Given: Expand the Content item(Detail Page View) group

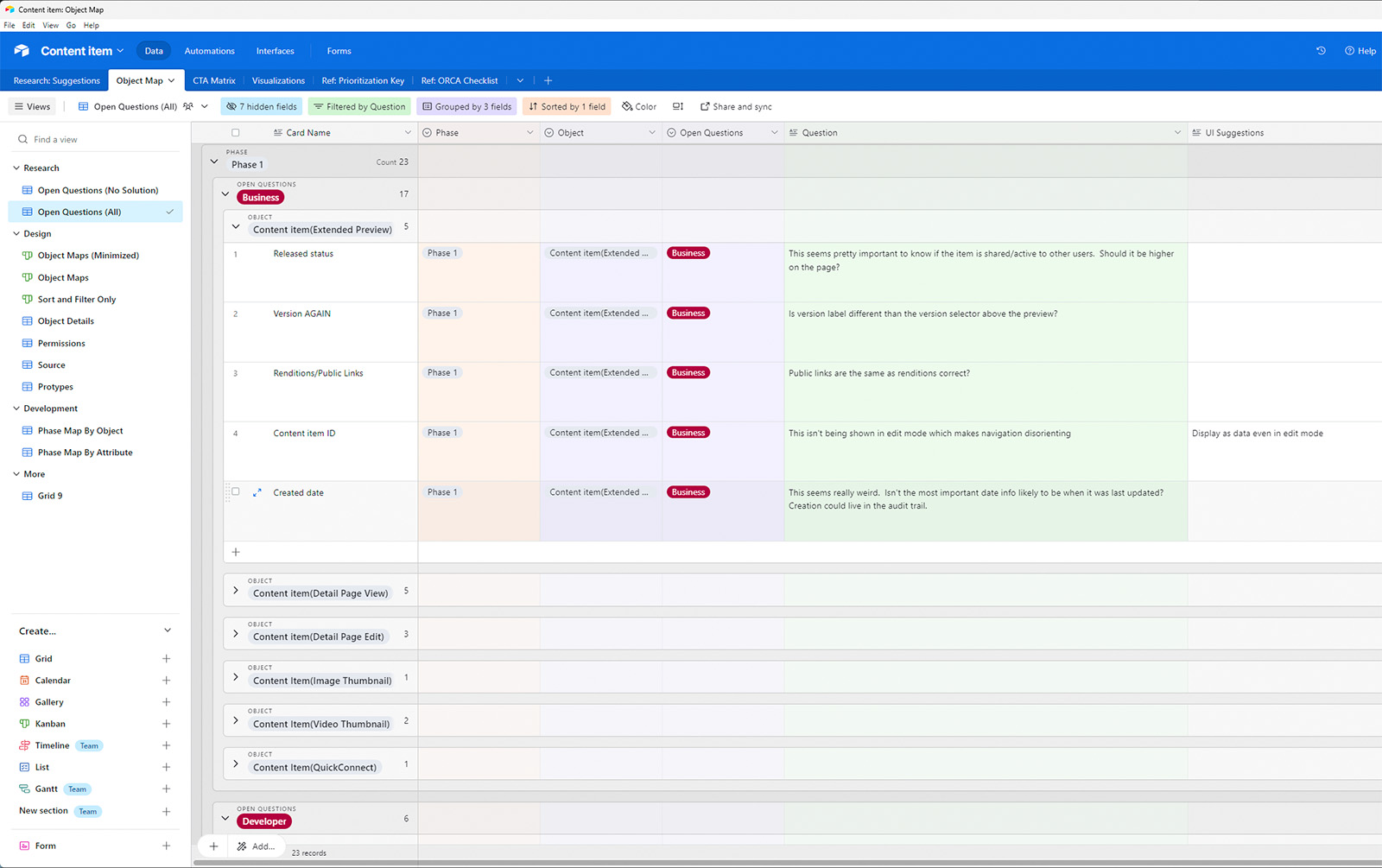Looking at the screenshot, I should coord(236,591).
